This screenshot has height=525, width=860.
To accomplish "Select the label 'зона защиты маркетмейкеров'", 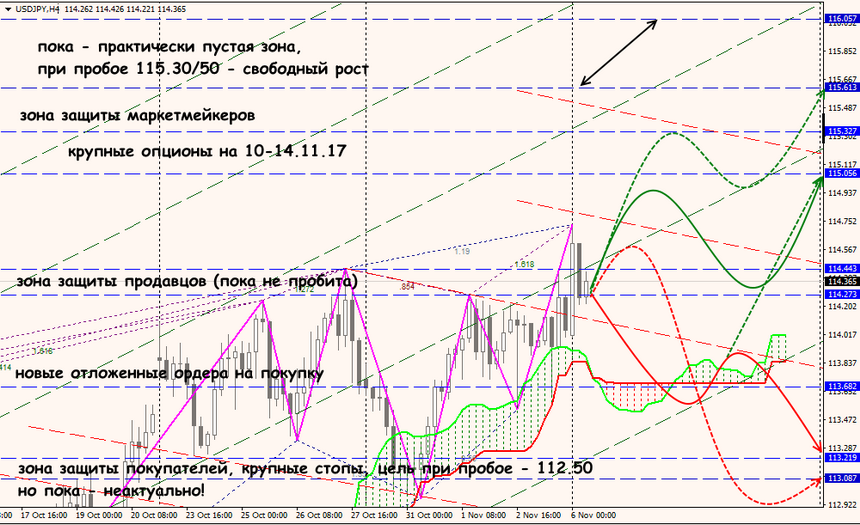I will click(x=137, y=116).
